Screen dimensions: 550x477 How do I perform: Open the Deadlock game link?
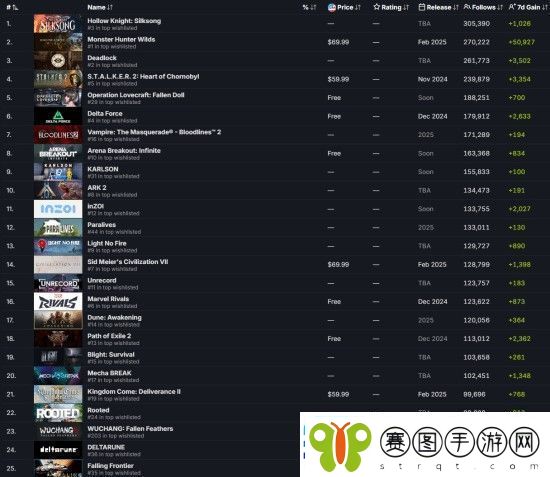coord(102,58)
